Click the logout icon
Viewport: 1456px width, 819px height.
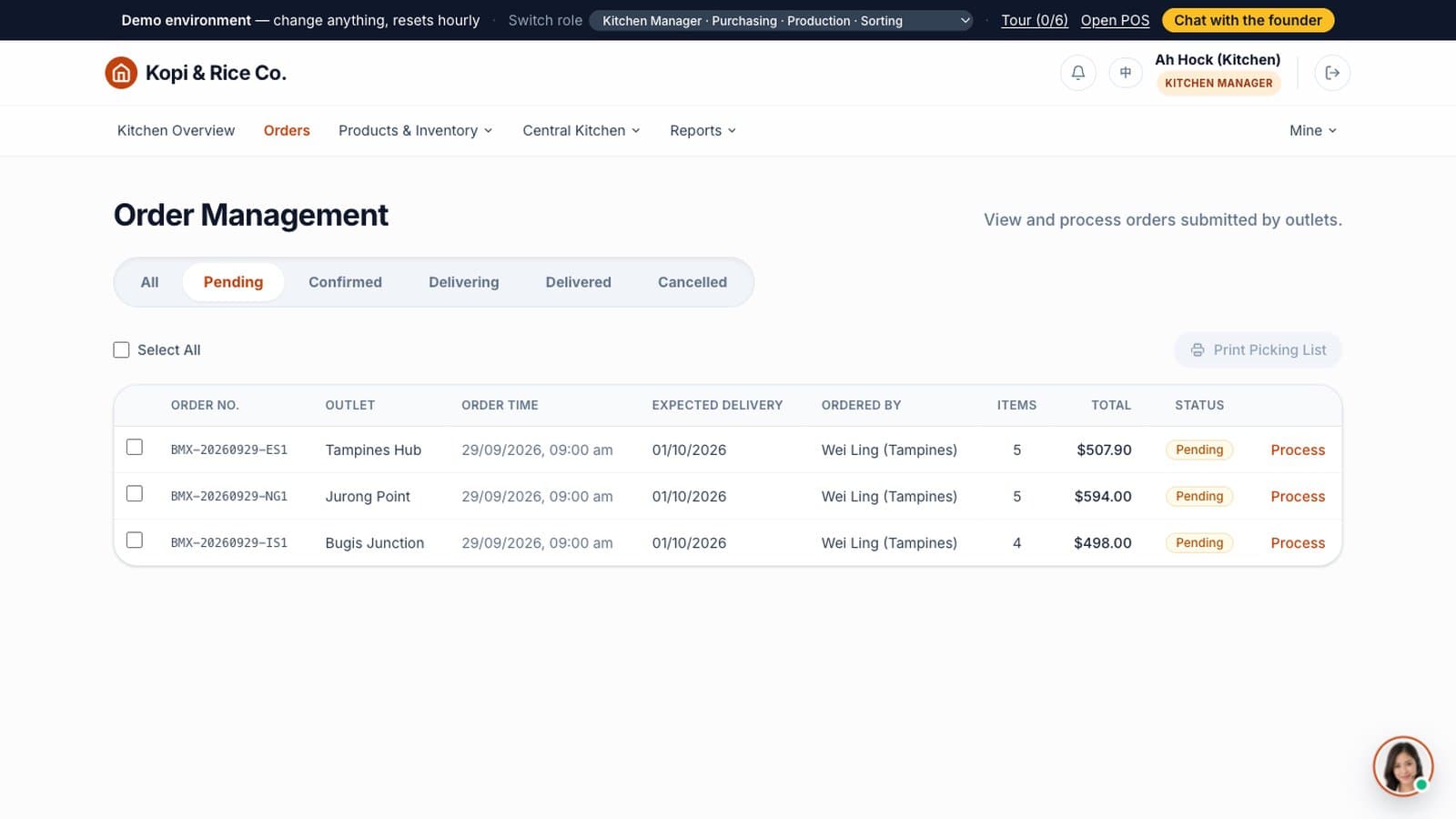pos(1332,73)
